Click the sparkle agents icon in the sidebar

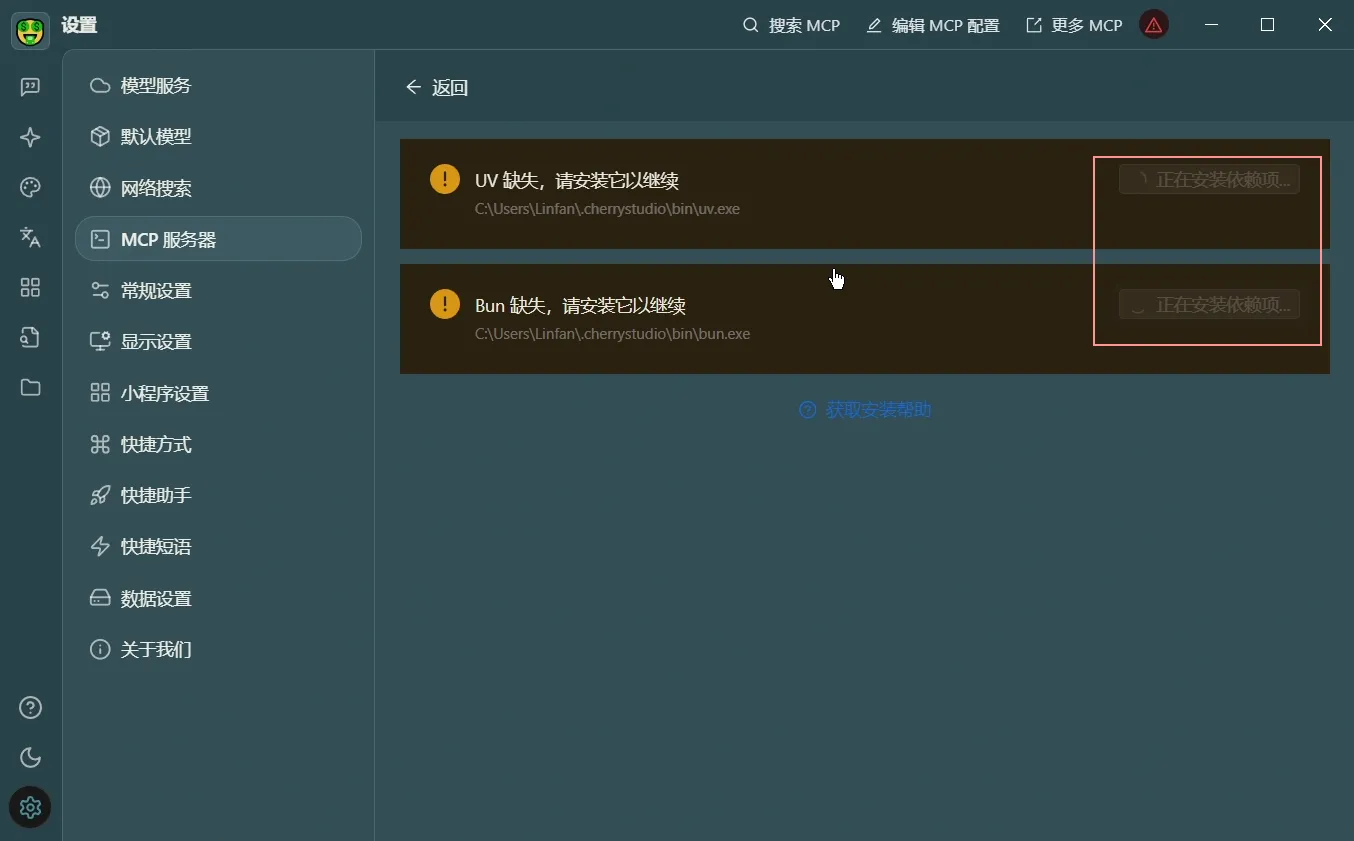[x=30, y=137]
